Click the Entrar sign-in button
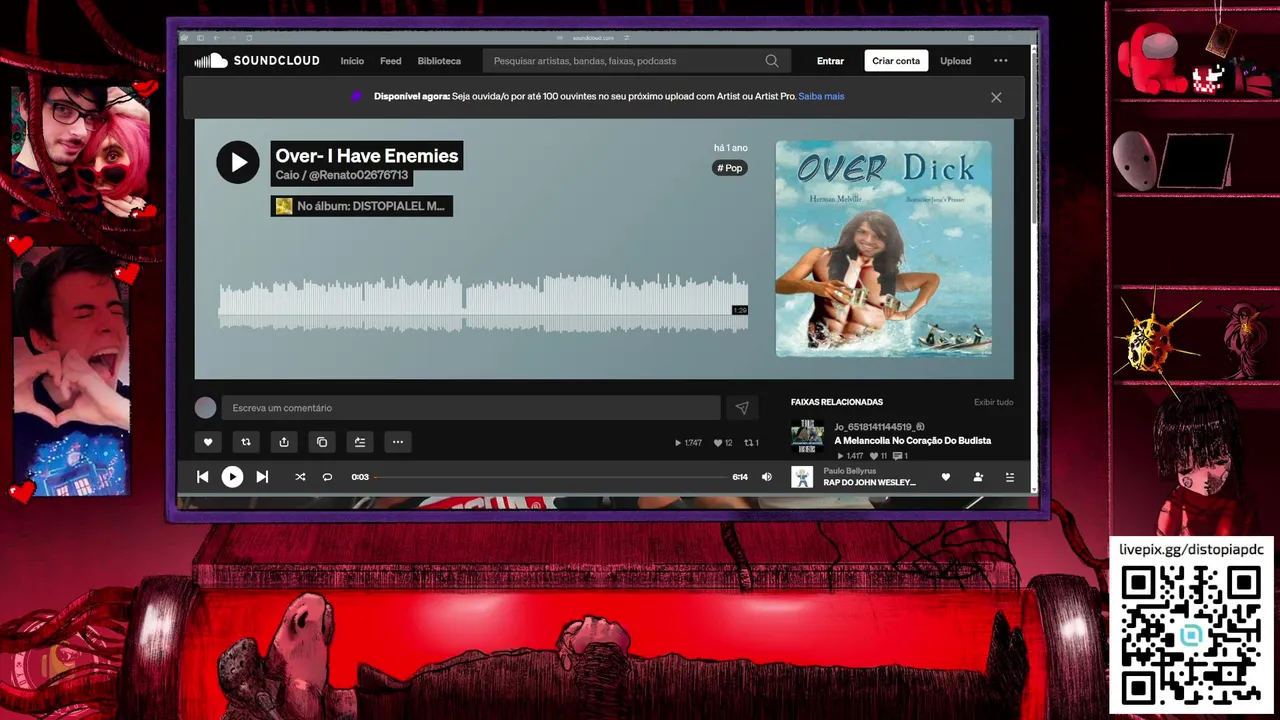 830,61
